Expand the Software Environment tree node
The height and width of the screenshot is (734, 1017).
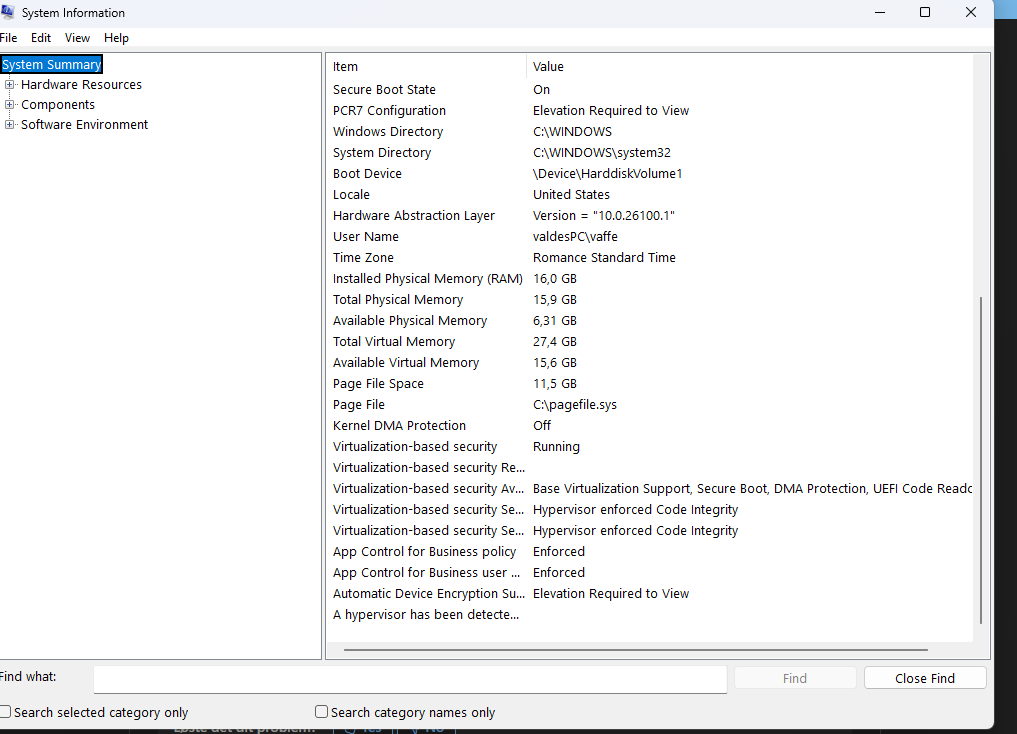(x=9, y=124)
